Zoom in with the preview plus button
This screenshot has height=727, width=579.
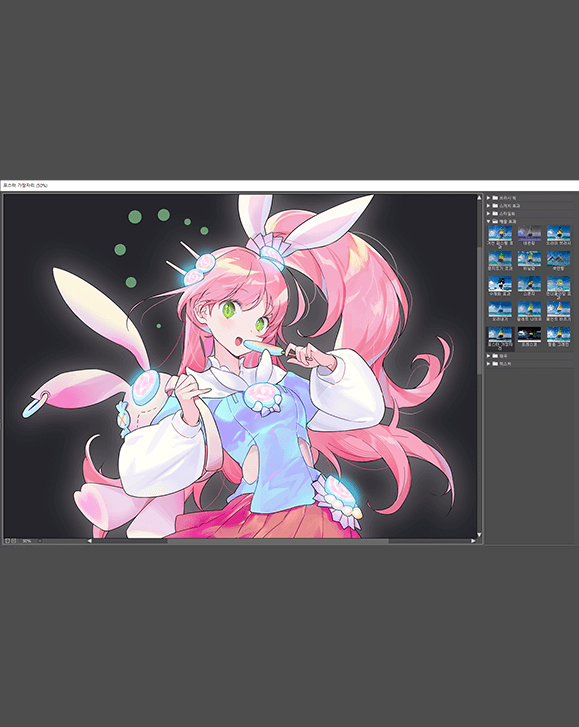click(x=13, y=541)
